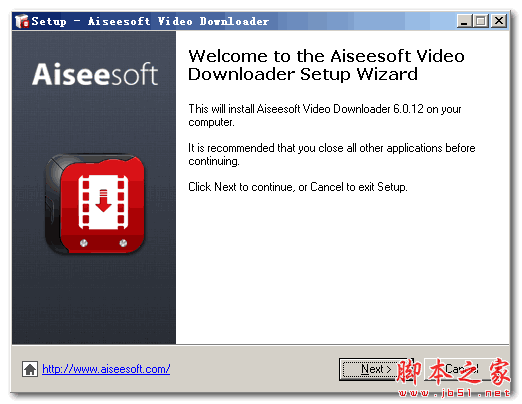Click the home icon beside the website link
This screenshot has width=522, height=404.
[x=30, y=369]
